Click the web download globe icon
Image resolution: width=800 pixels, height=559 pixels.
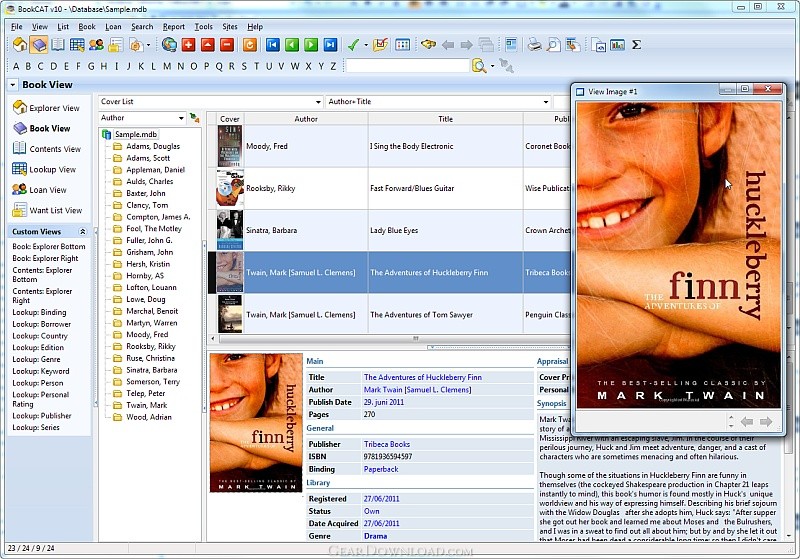169,45
